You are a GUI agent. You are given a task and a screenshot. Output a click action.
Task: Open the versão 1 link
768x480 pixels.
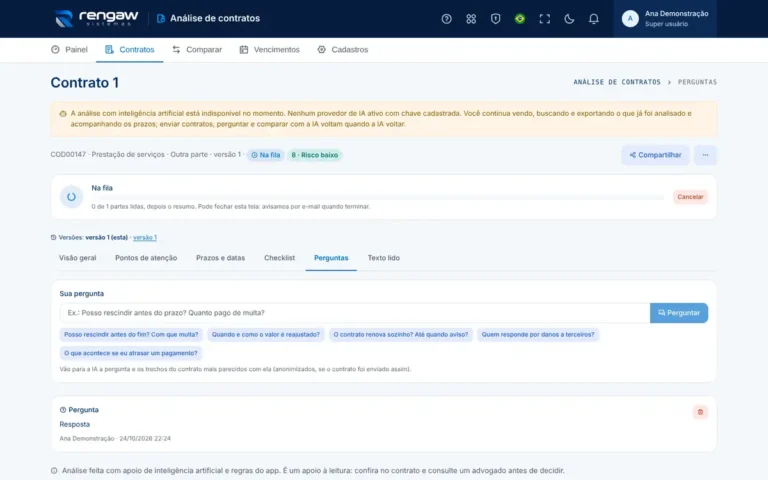tap(145, 238)
